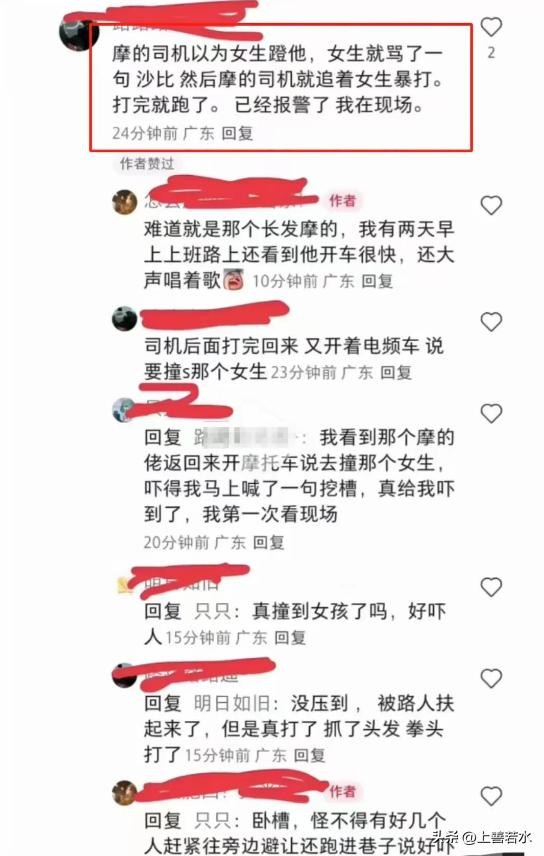Screen dimensions: 544x856
Task: Like the bottom 卧槽 author reply
Action: coord(490,796)
